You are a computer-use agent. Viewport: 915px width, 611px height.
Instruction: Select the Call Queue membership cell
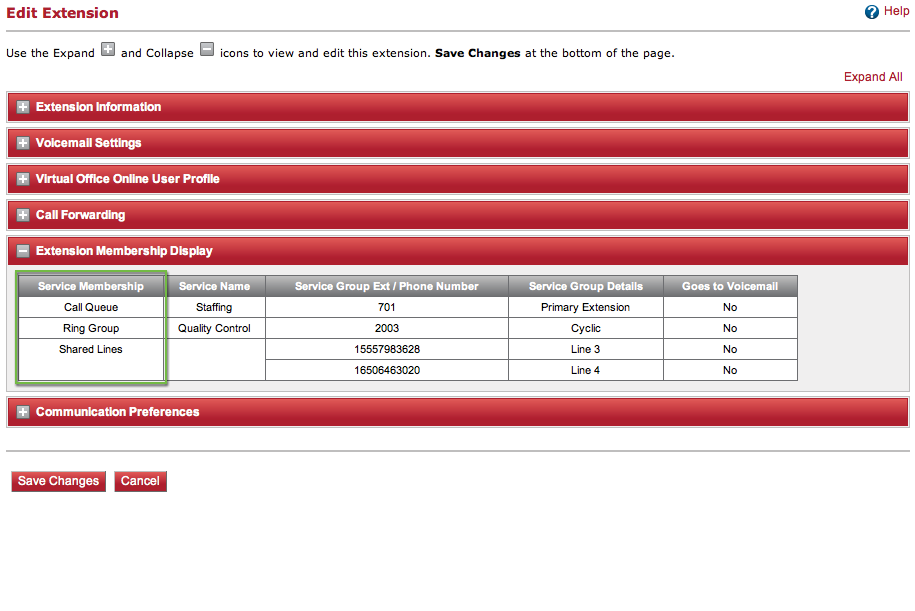[x=91, y=307]
